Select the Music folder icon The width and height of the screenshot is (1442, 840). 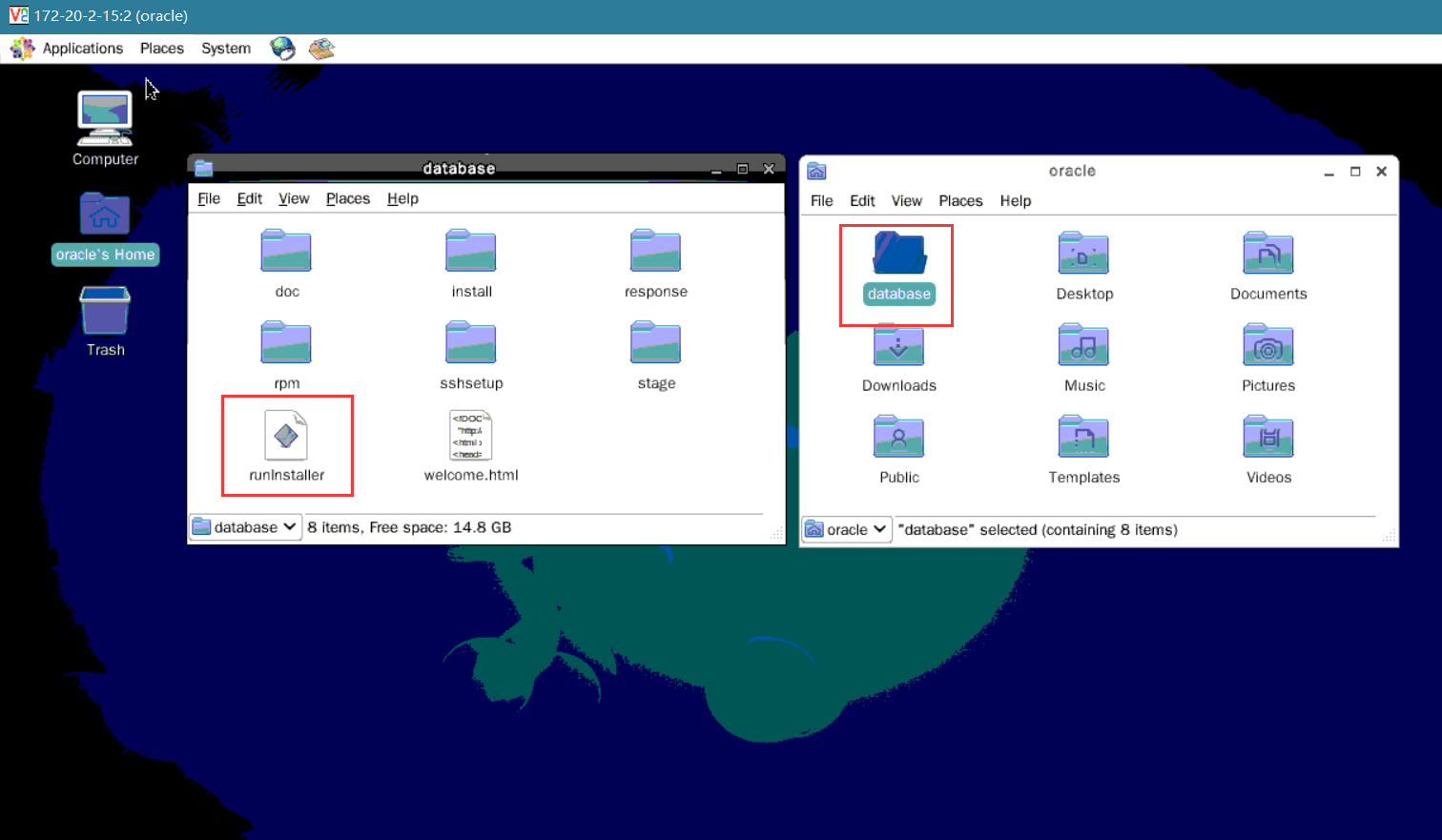(1083, 344)
